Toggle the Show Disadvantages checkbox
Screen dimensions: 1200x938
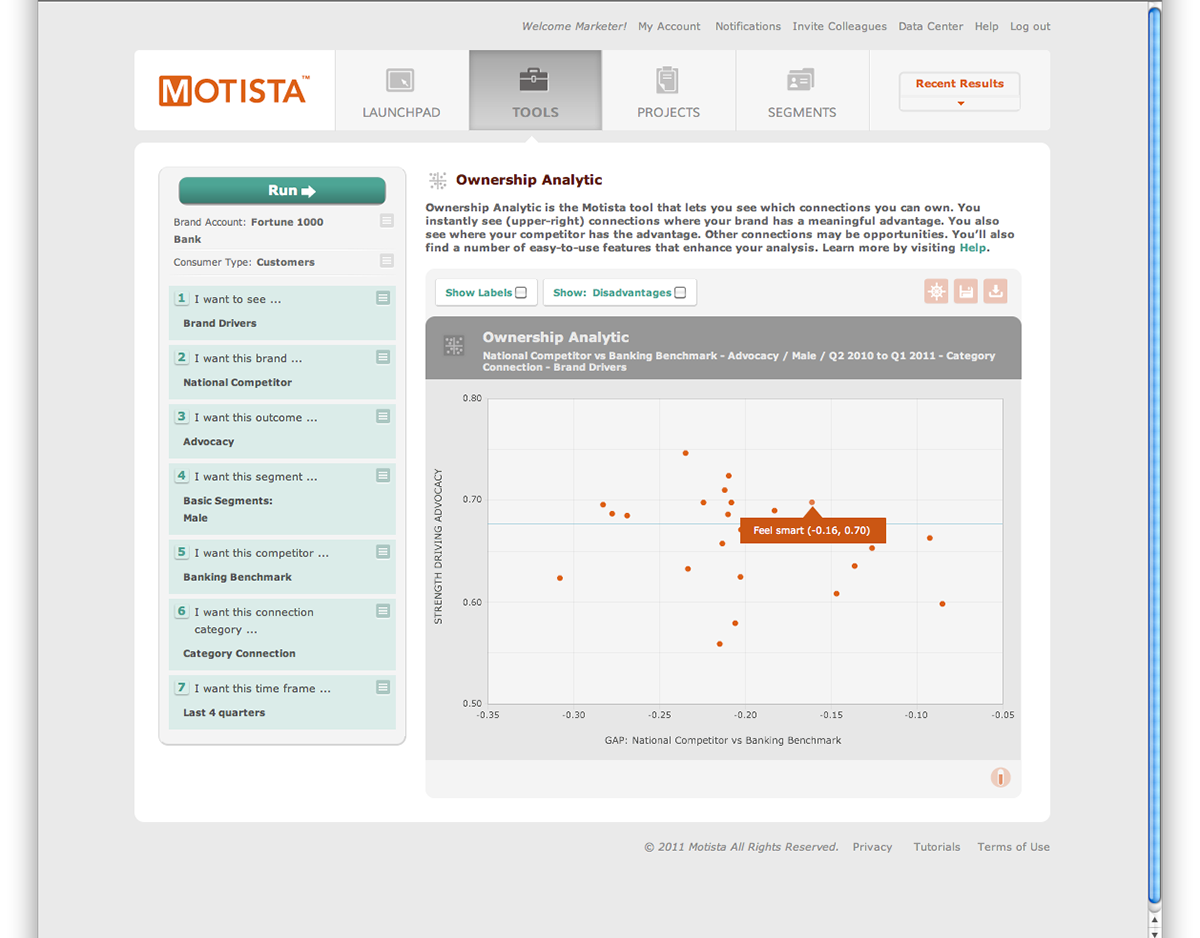pos(680,293)
